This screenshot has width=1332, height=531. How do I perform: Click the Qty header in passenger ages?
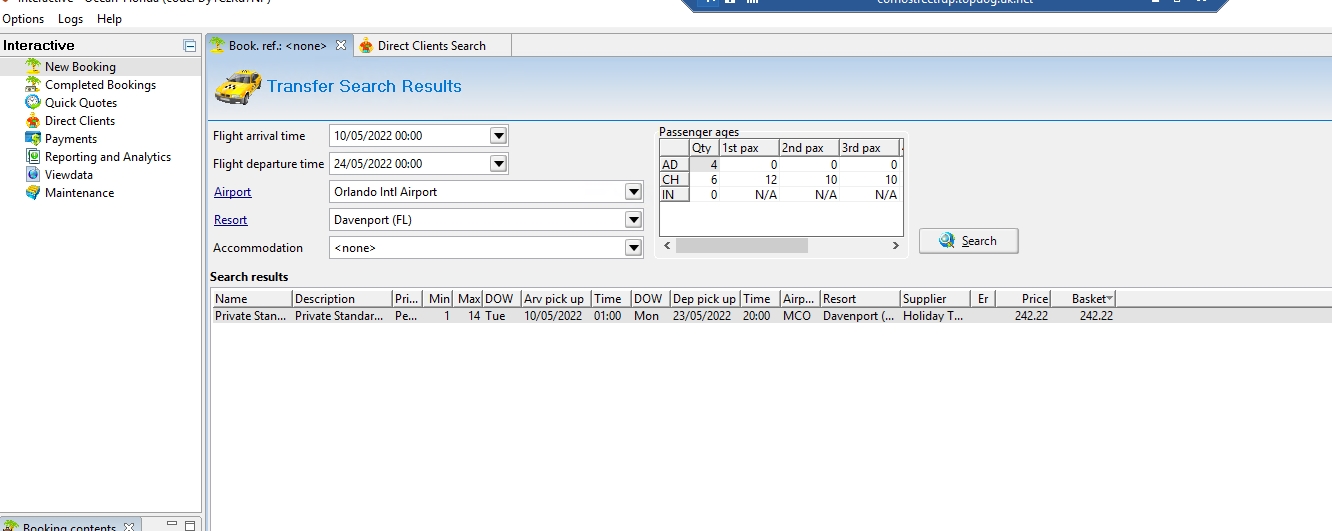click(x=704, y=148)
